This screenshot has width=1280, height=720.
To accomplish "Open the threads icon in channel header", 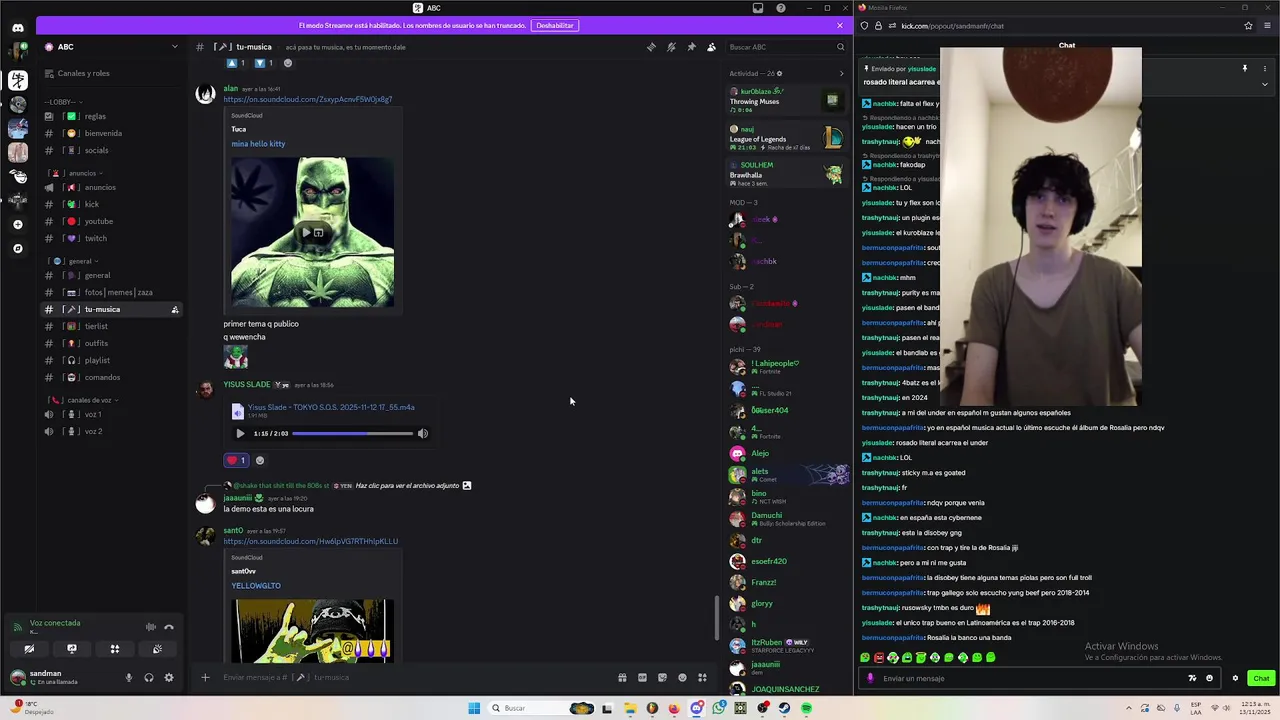I will (651, 47).
